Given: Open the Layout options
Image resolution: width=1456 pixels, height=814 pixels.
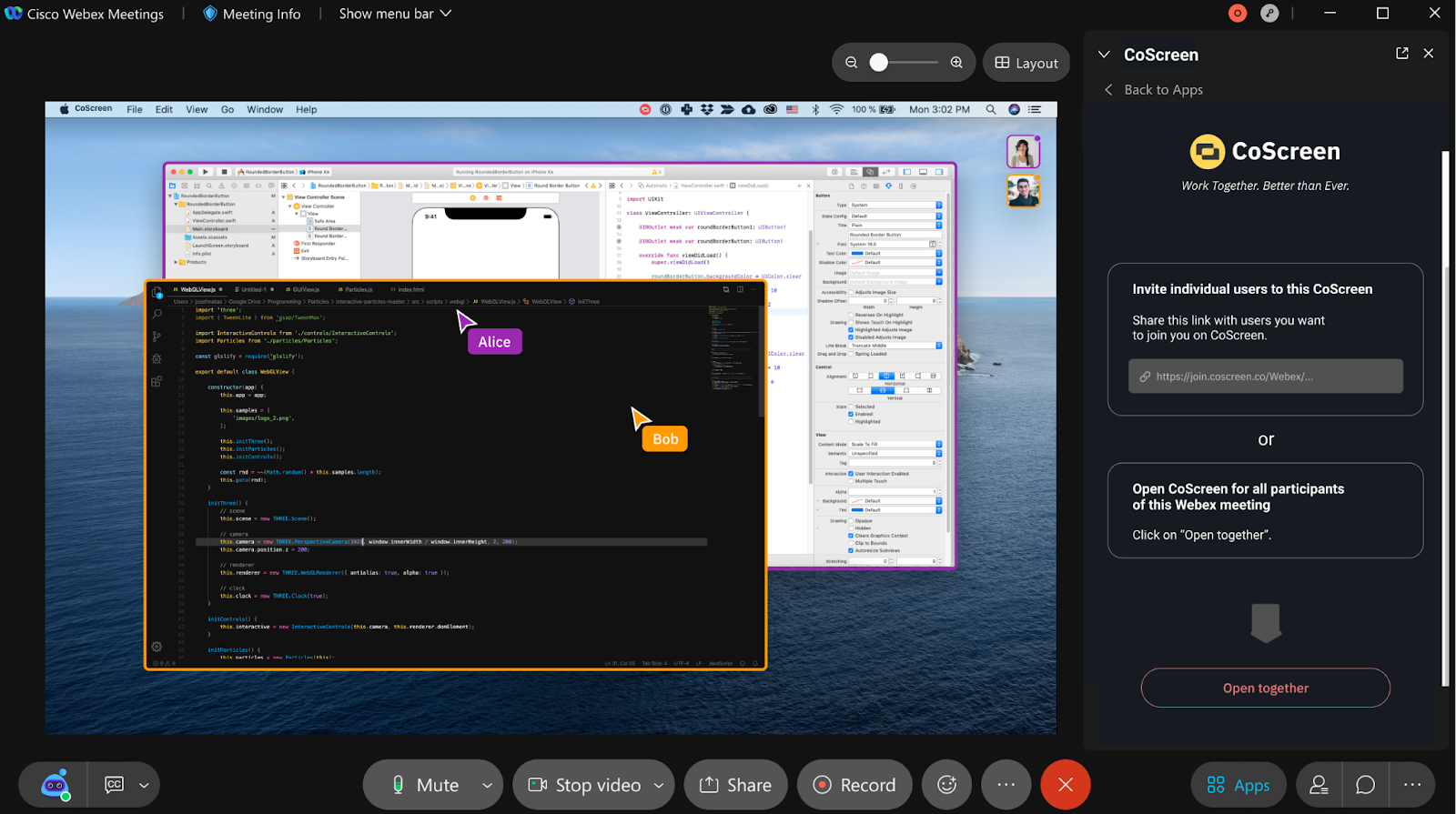Looking at the screenshot, I should click(x=1026, y=63).
